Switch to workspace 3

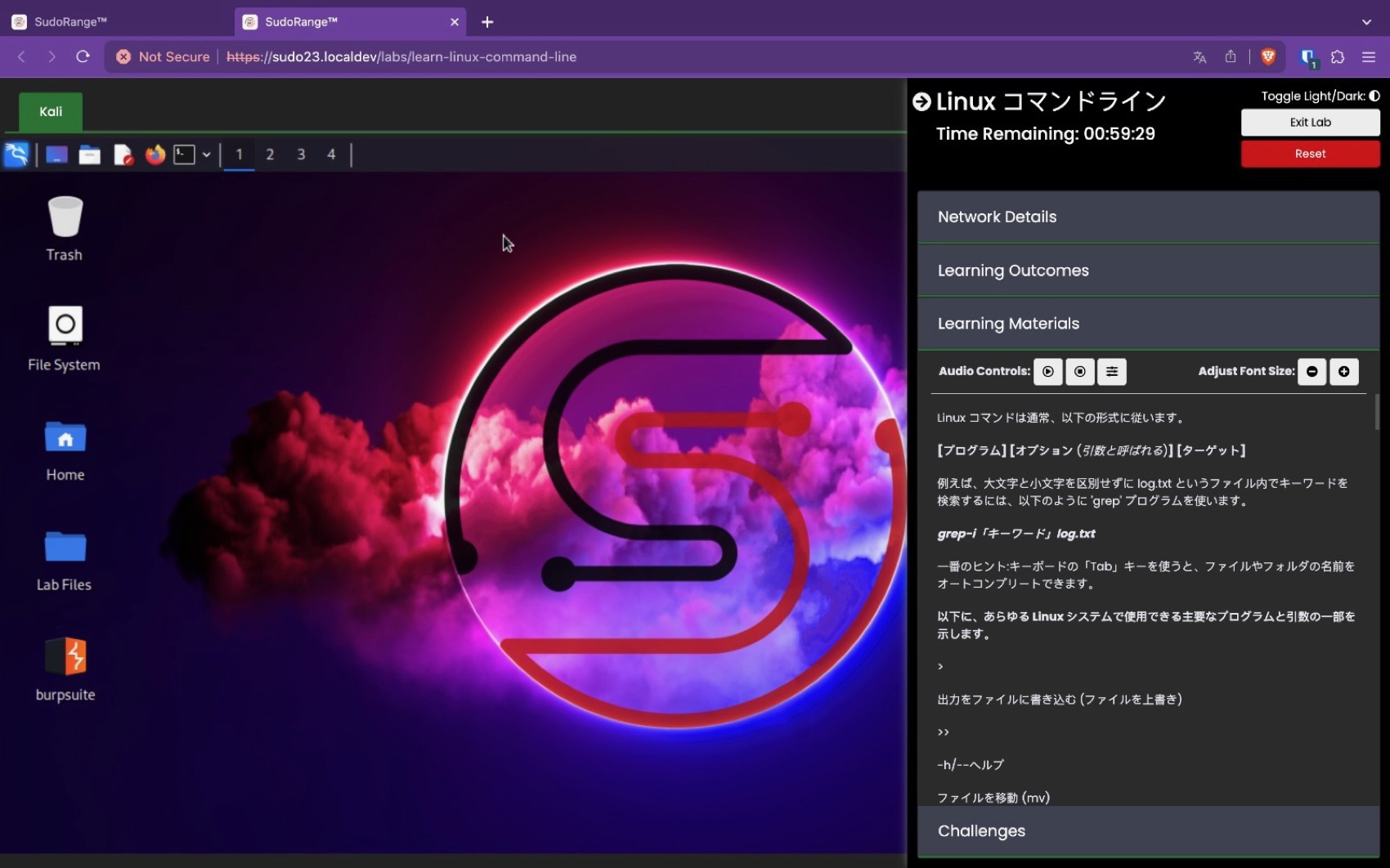pyautogui.click(x=301, y=154)
